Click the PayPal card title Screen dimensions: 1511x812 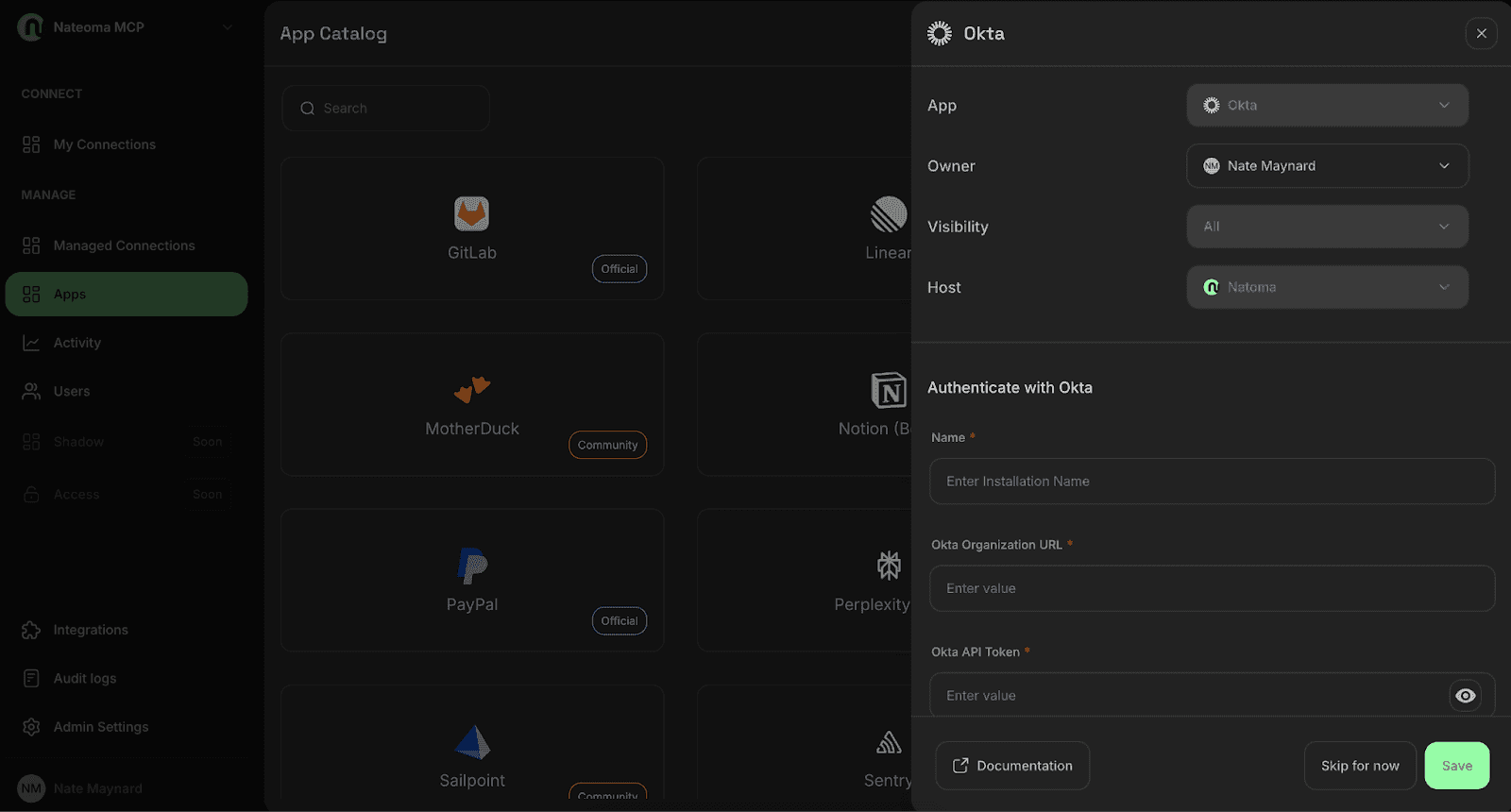(x=472, y=604)
